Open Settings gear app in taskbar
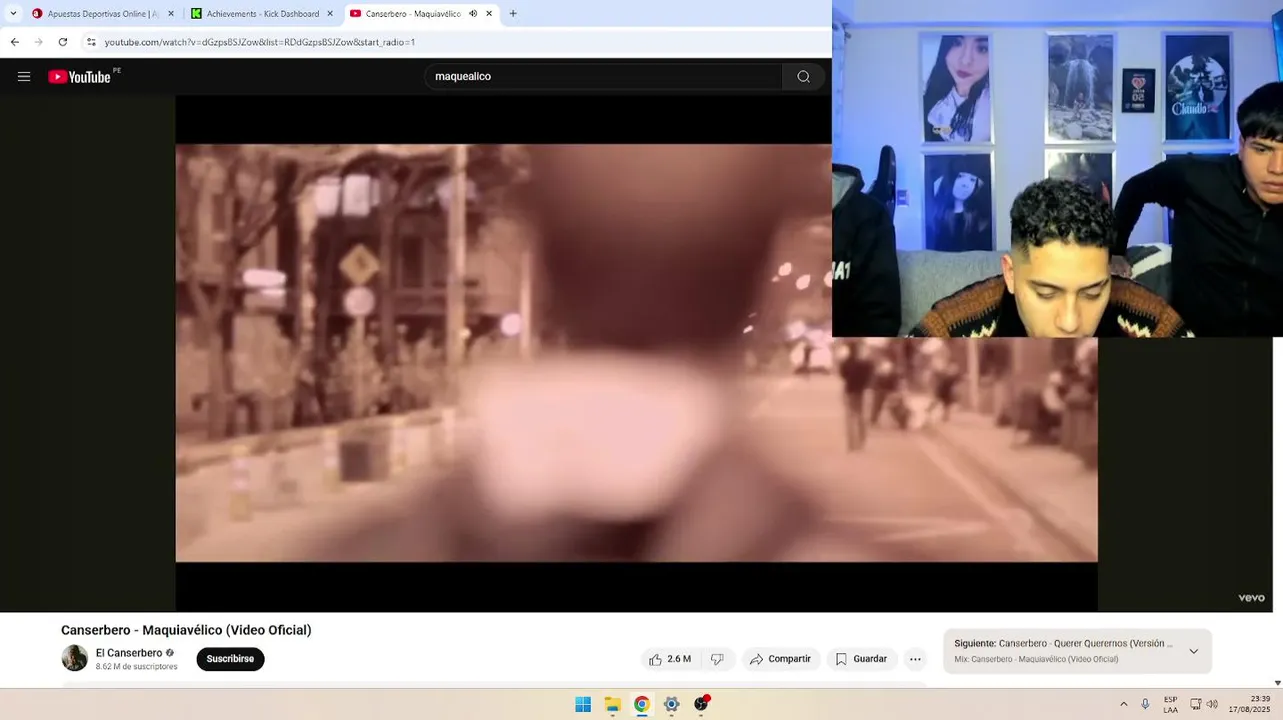 672,704
